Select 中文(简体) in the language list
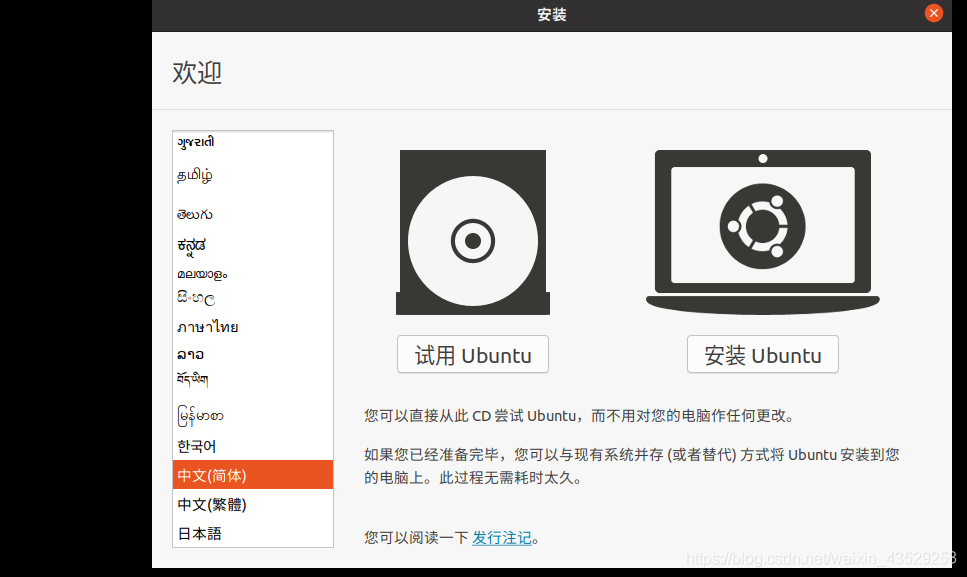Screen dimensions: 967x577 click(x=253, y=475)
